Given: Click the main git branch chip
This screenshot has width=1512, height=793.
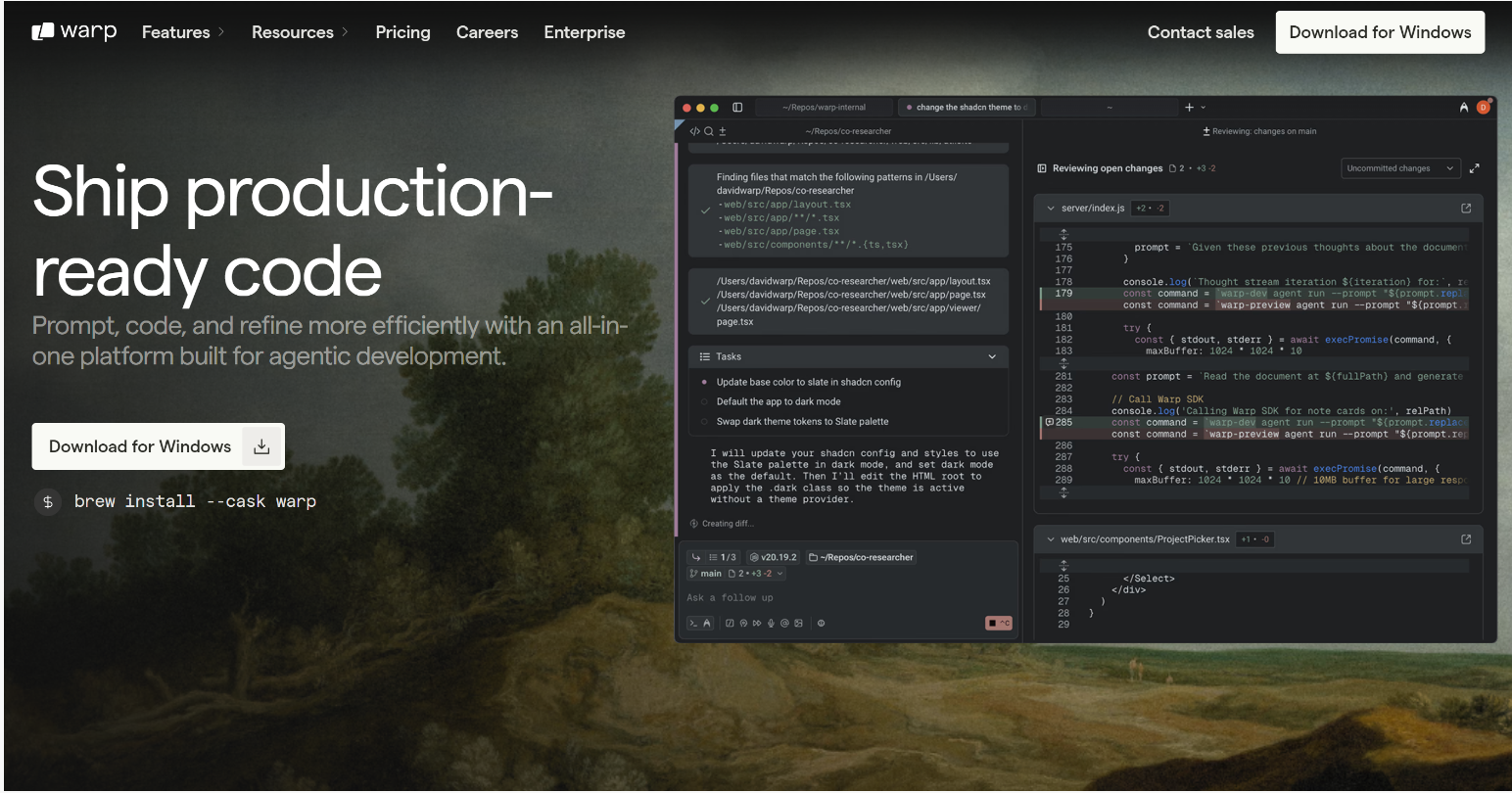Looking at the screenshot, I should click(x=706, y=574).
